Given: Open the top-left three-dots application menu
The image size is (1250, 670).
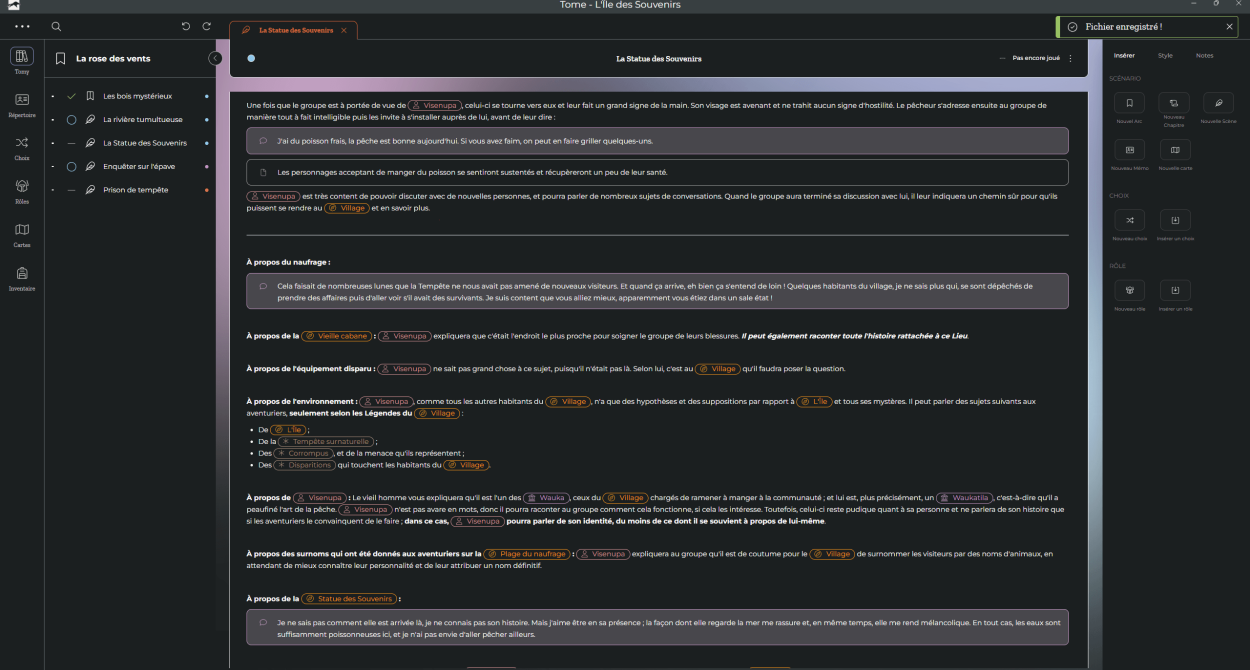Looking at the screenshot, I should 22,26.
